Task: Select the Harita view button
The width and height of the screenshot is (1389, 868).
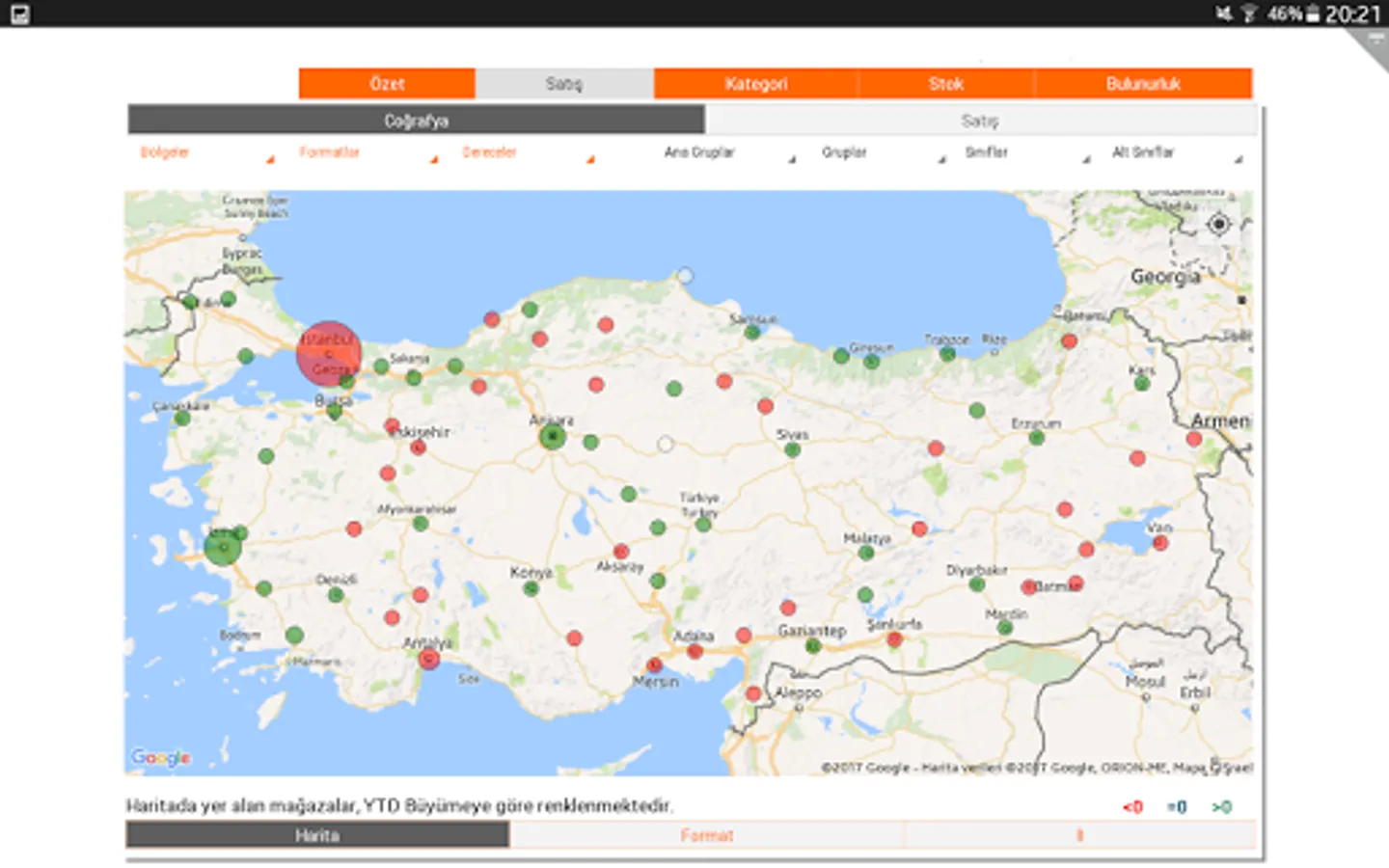Action: tap(317, 835)
